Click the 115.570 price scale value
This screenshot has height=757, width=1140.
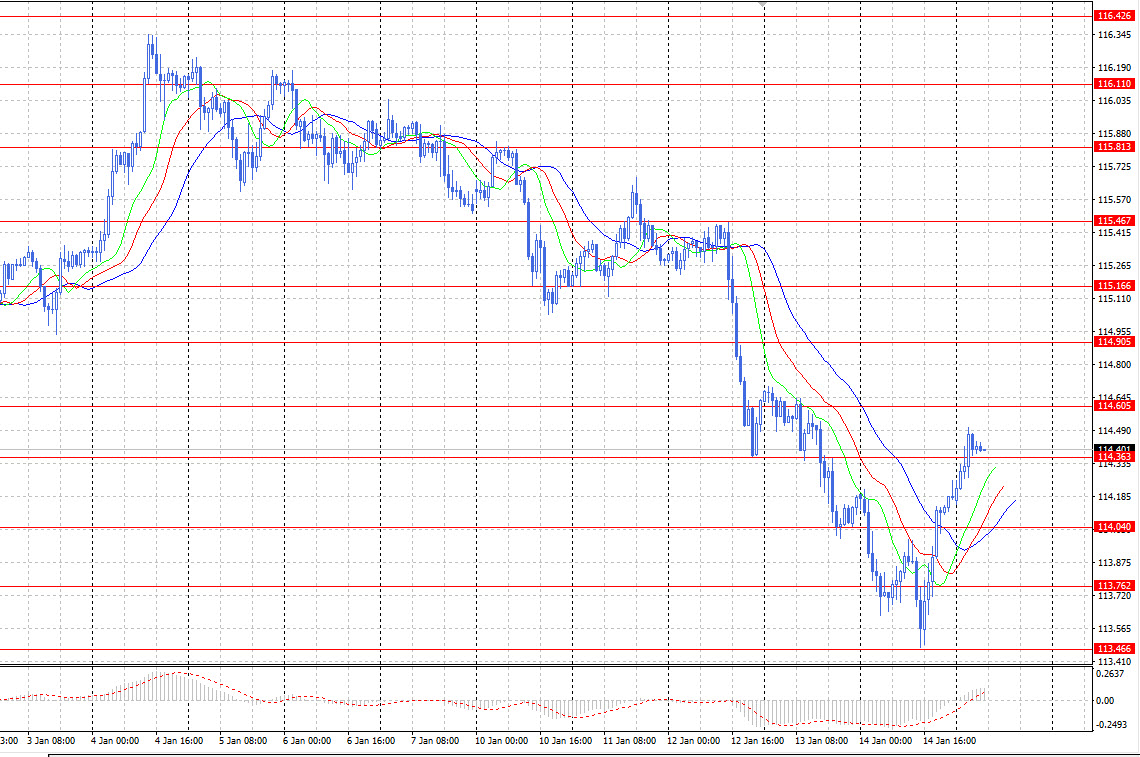point(1114,200)
